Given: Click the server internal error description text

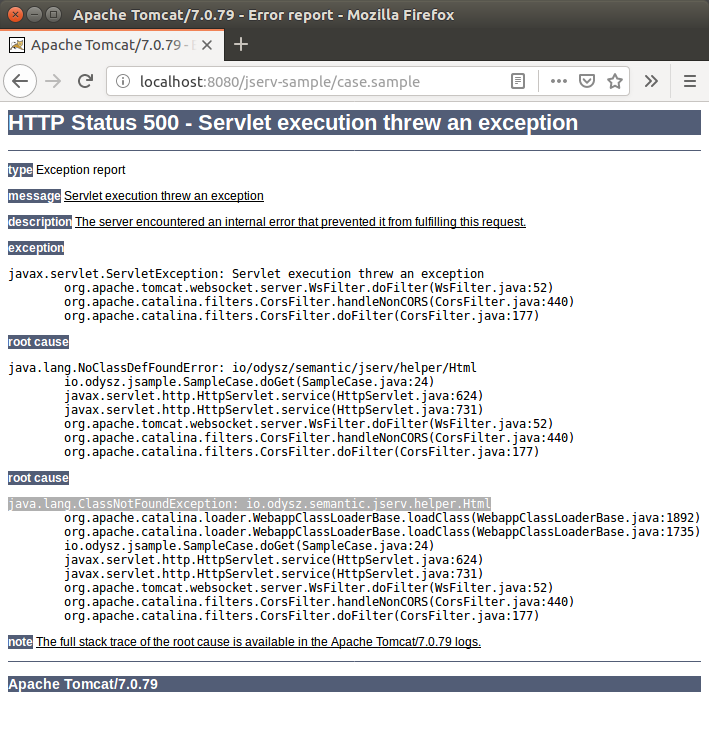Looking at the screenshot, I should pos(300,222).
